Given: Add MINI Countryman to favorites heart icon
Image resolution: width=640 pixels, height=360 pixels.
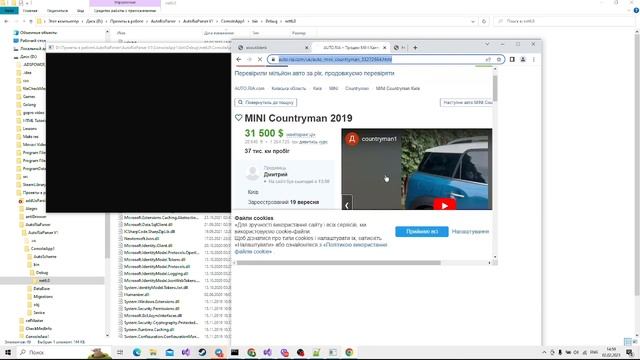Looking at the screenshot, I should coord(239,118).
